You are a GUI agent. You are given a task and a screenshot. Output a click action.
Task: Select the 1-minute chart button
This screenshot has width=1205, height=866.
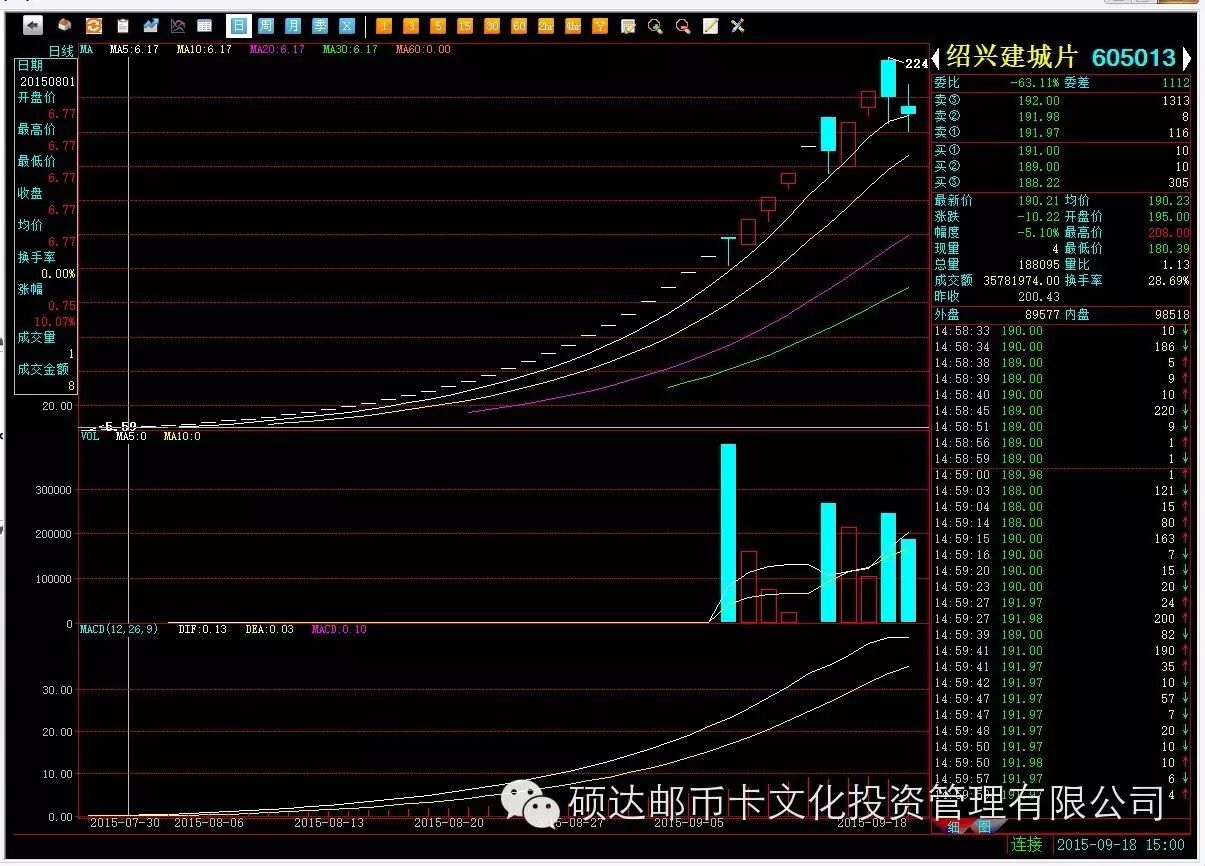[x=384, y=26]
